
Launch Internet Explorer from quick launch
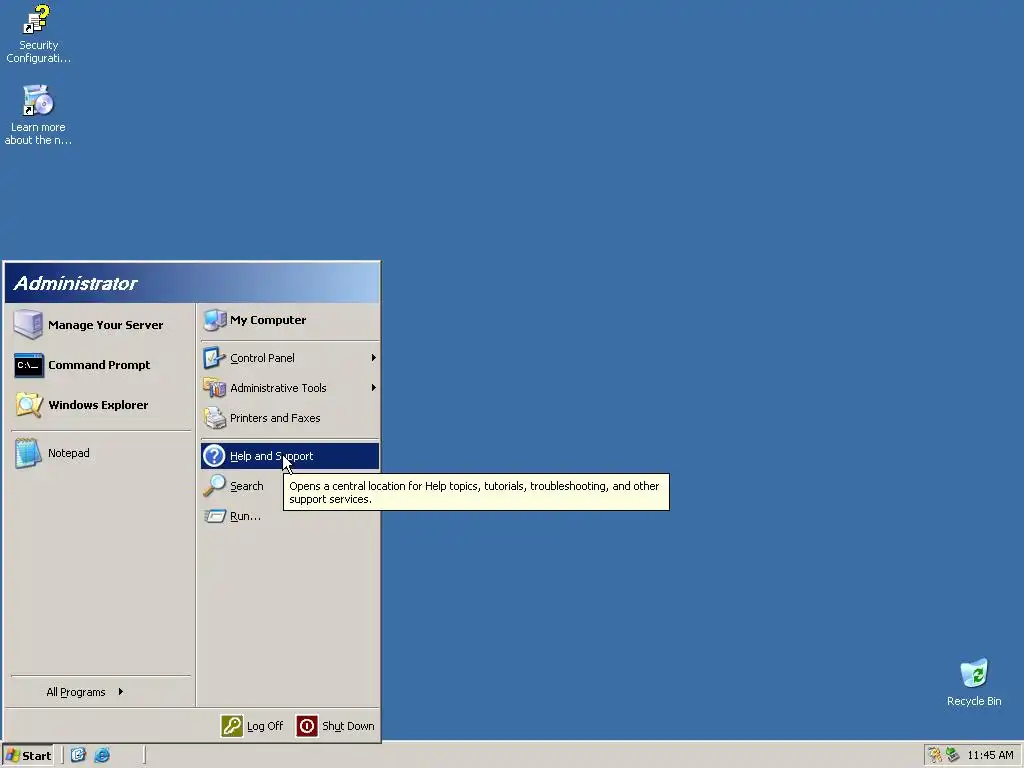click(103, 756)
